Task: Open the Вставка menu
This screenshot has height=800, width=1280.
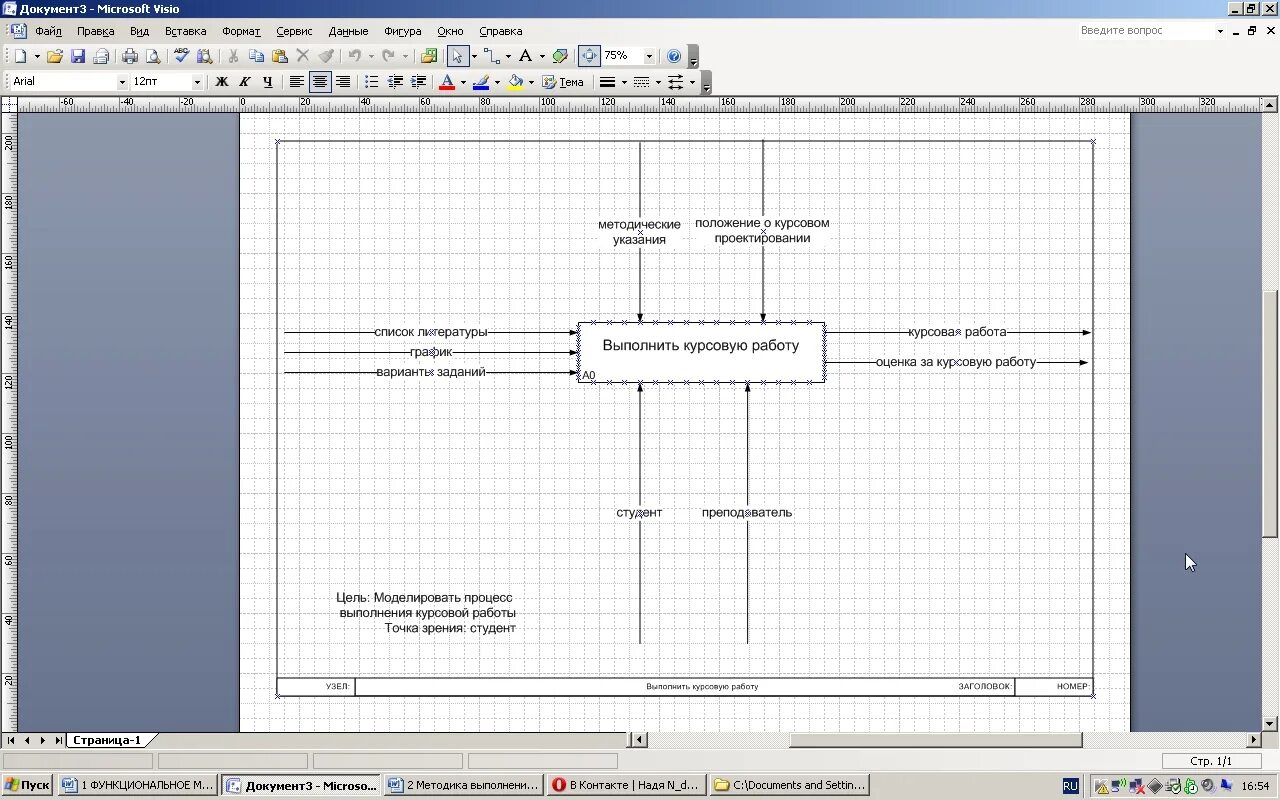Action: click(185, 31)
